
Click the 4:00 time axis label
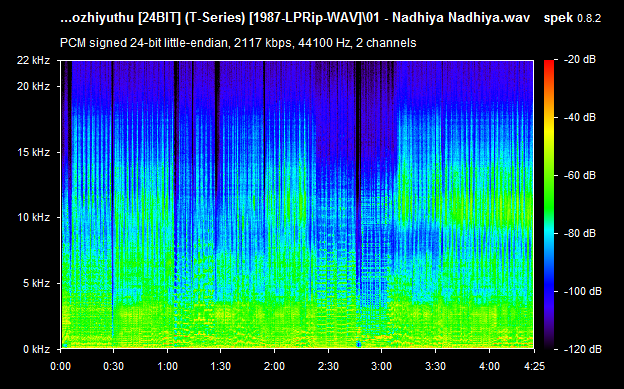(x=489, y=366)
